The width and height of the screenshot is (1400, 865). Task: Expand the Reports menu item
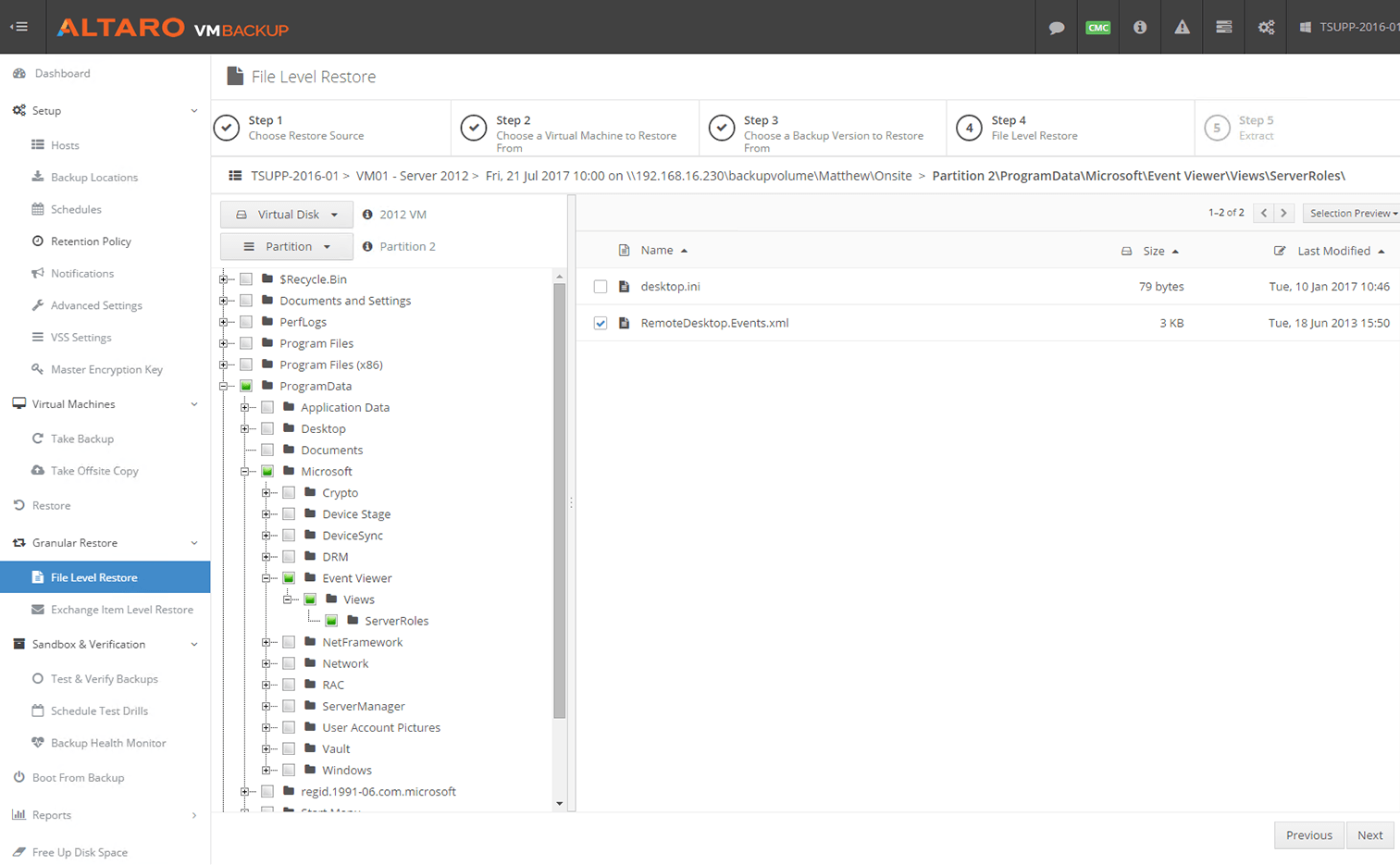(x=105, y=815)
